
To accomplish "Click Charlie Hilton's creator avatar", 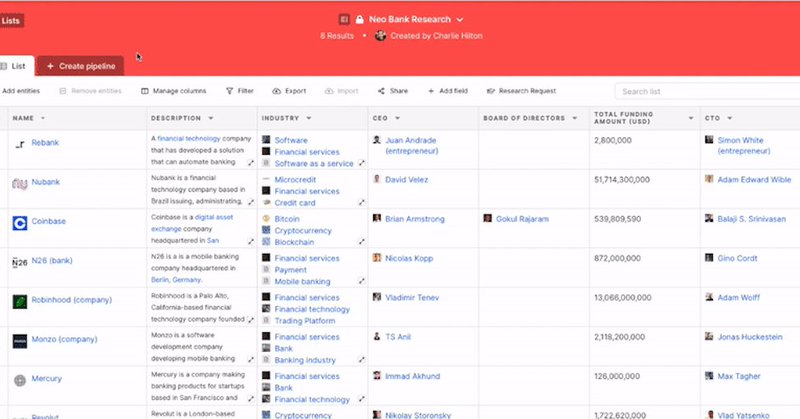I will point(381,36).
